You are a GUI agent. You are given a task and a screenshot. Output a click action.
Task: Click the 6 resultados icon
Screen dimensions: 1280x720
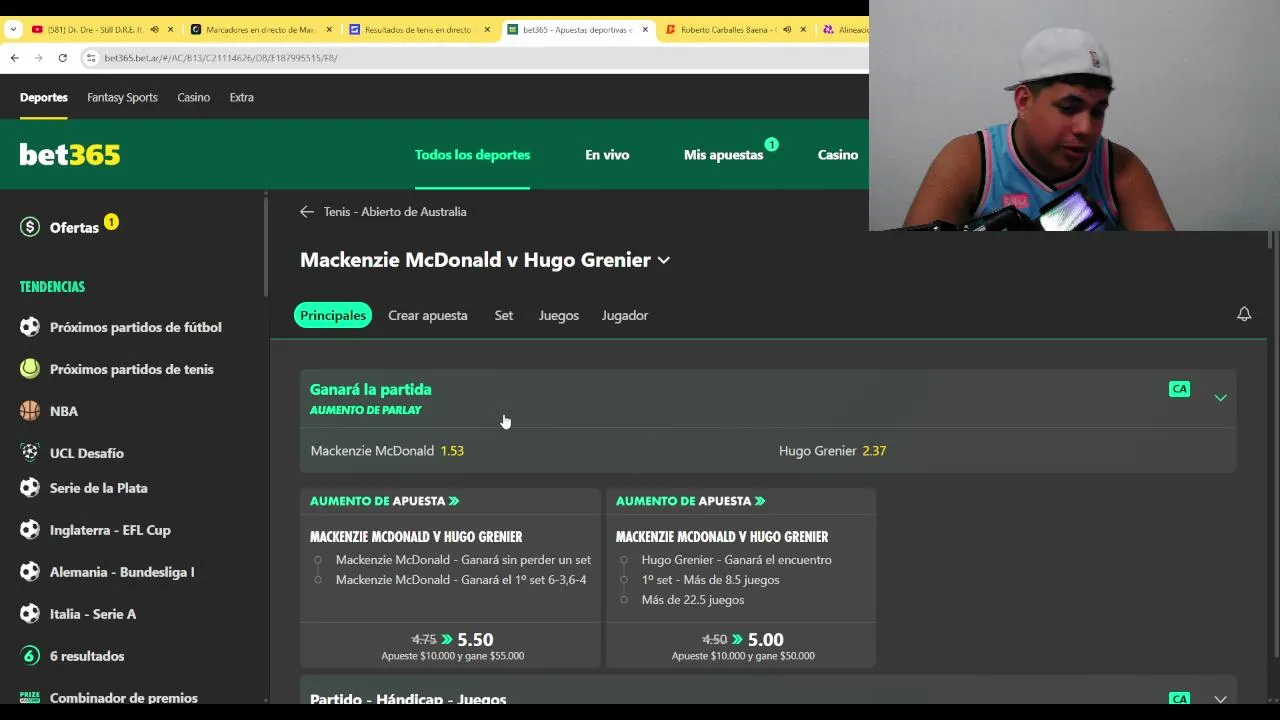(30, 656)
